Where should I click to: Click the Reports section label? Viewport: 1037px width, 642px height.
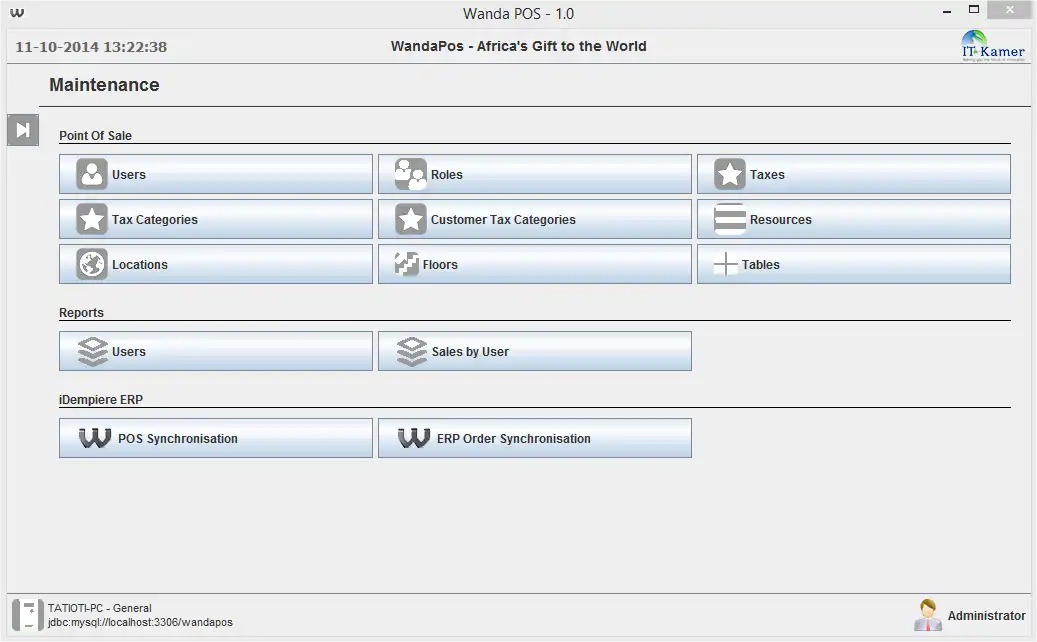[x=81, y=313]
